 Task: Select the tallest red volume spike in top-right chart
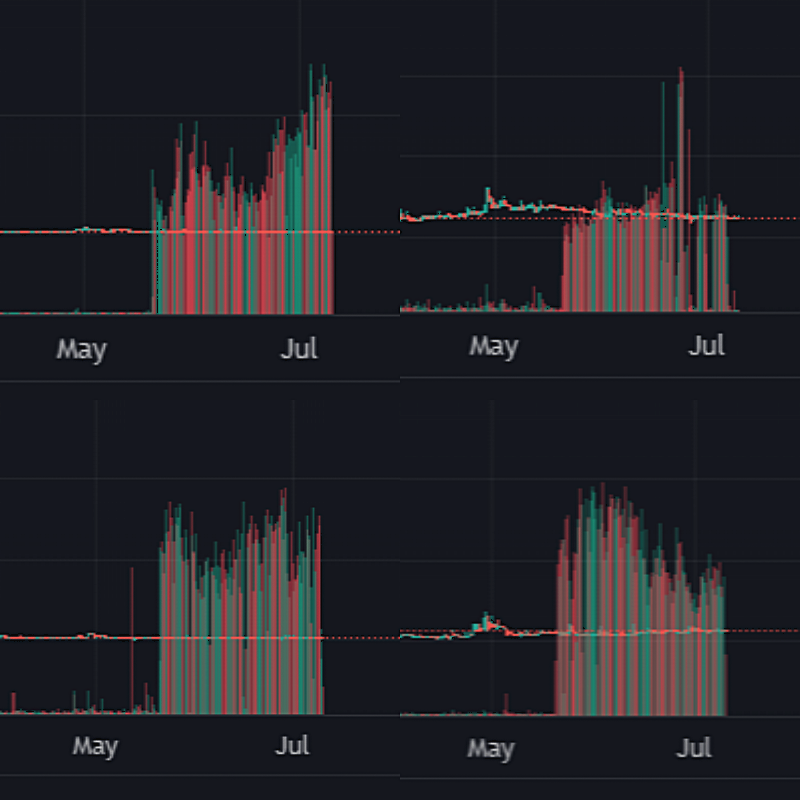coord(681,189)
